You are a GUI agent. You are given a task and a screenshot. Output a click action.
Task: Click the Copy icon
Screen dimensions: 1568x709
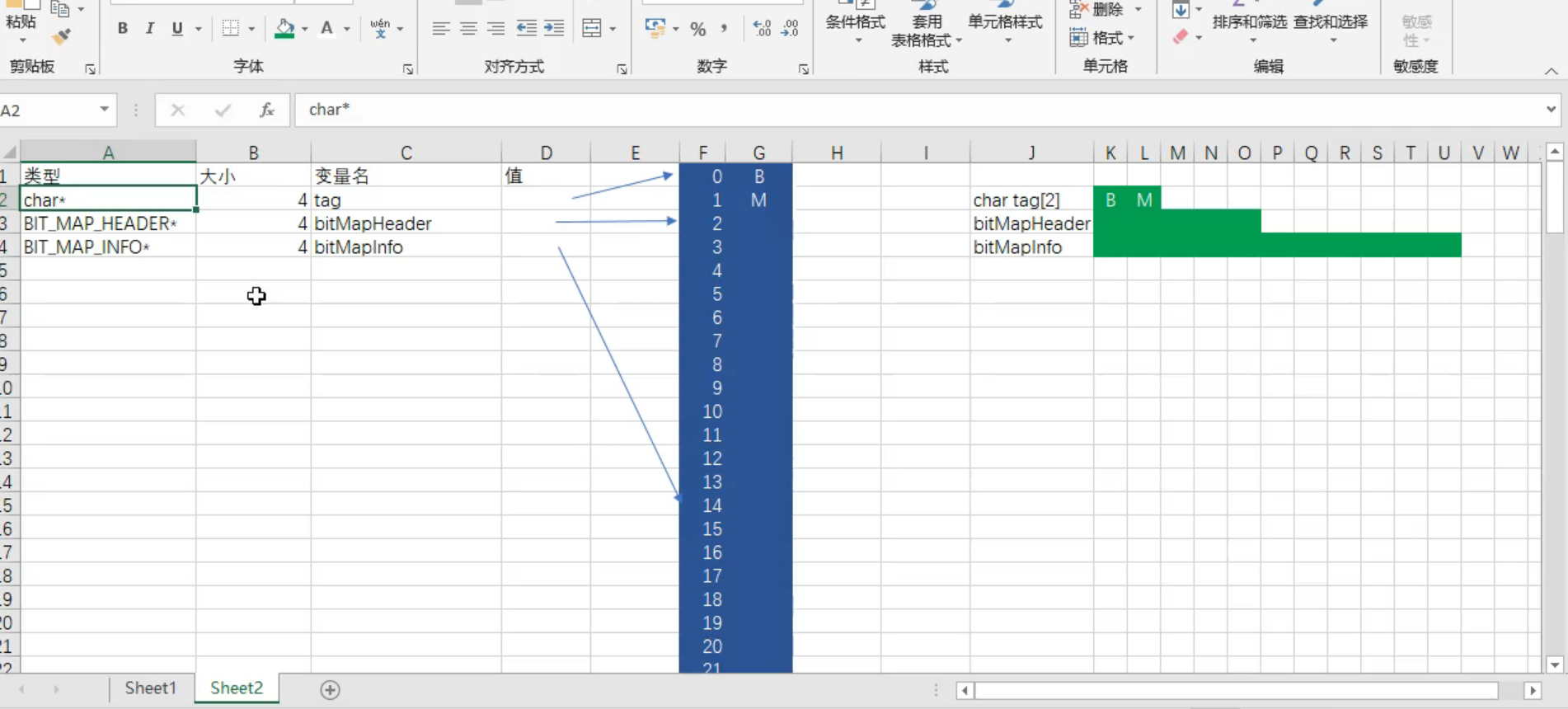[x=60, y=9]
